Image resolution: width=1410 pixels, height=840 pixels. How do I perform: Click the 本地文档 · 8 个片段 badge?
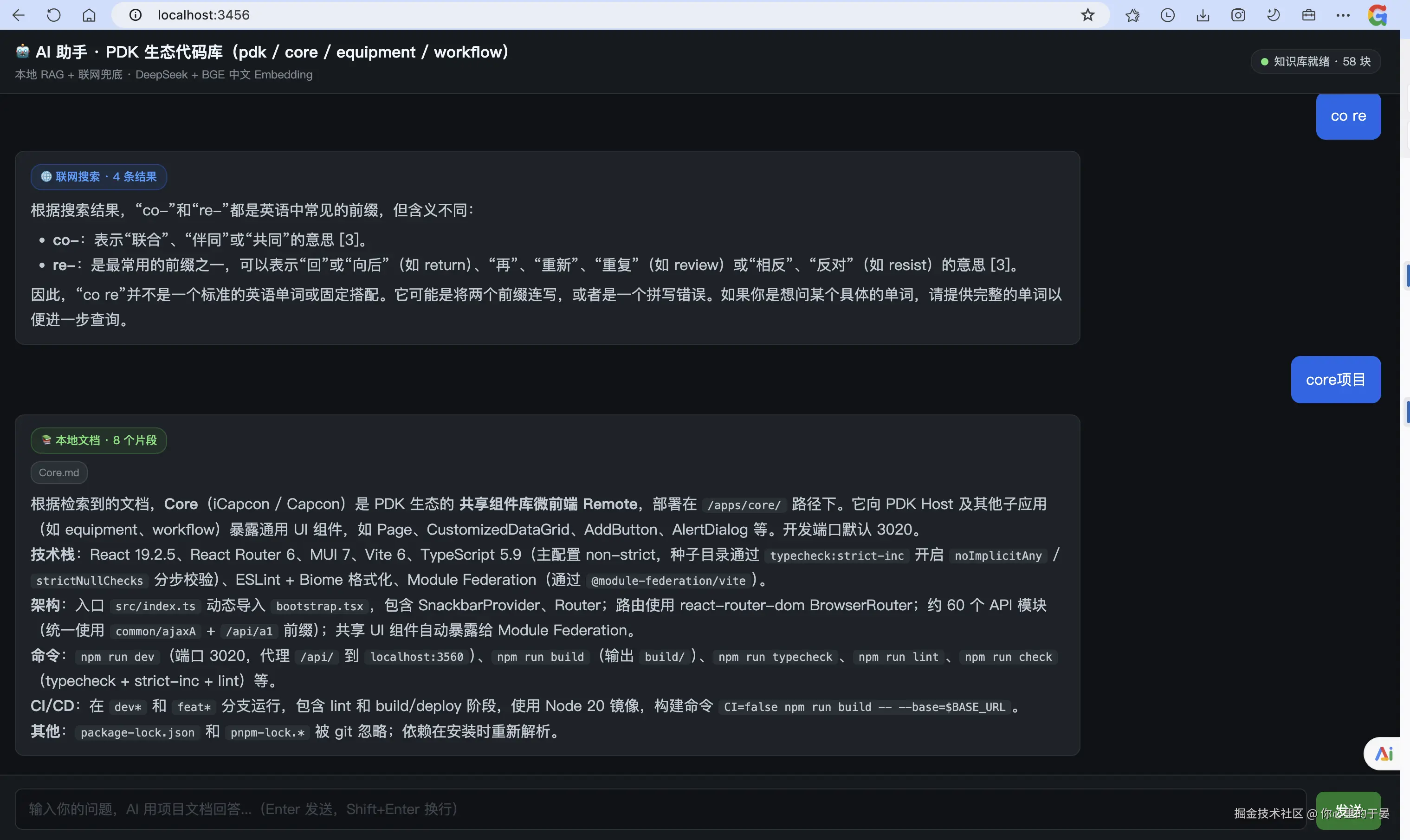pos(98,440)
